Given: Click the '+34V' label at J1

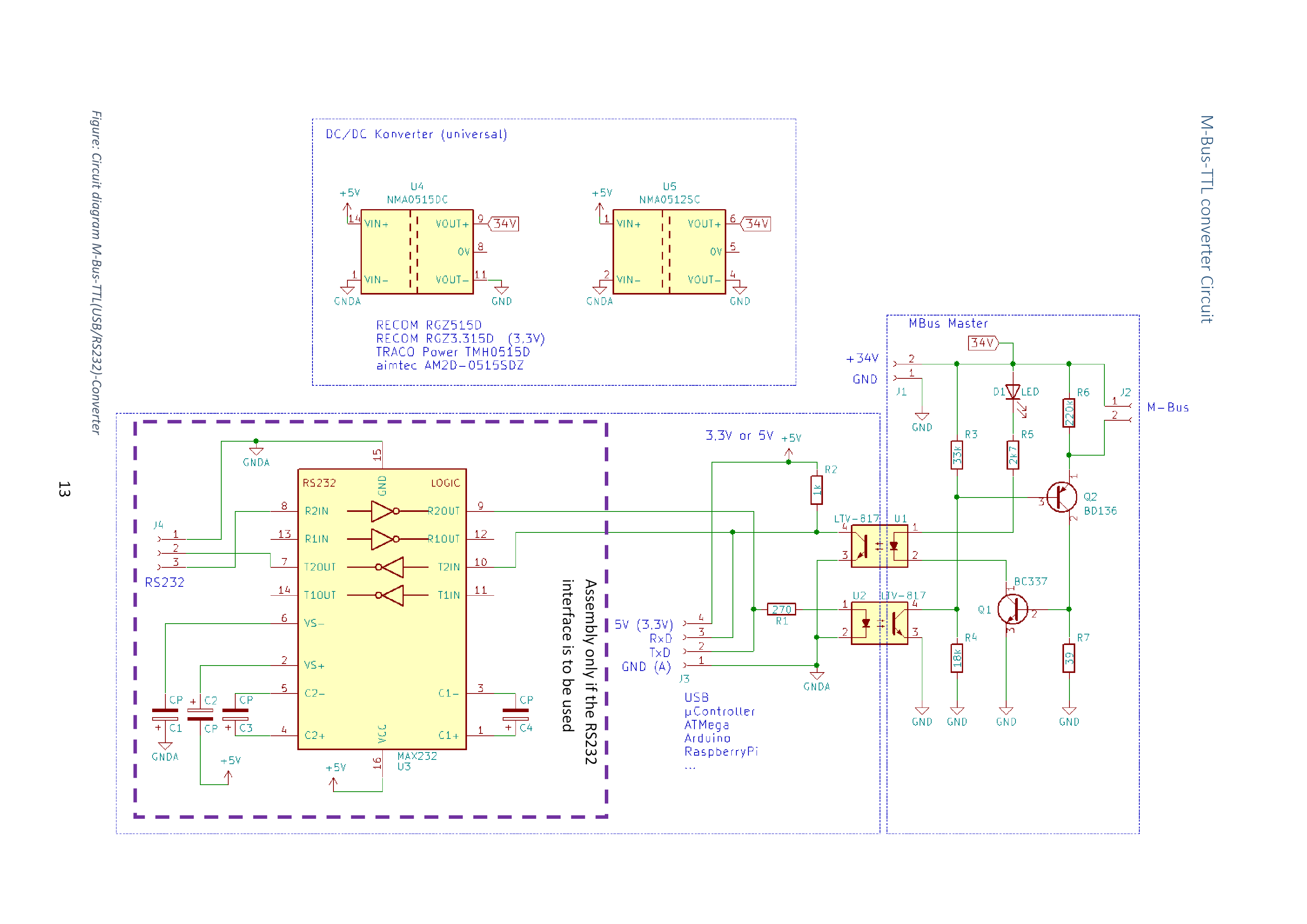Looking at the screenshot, I should pos(862,359).
